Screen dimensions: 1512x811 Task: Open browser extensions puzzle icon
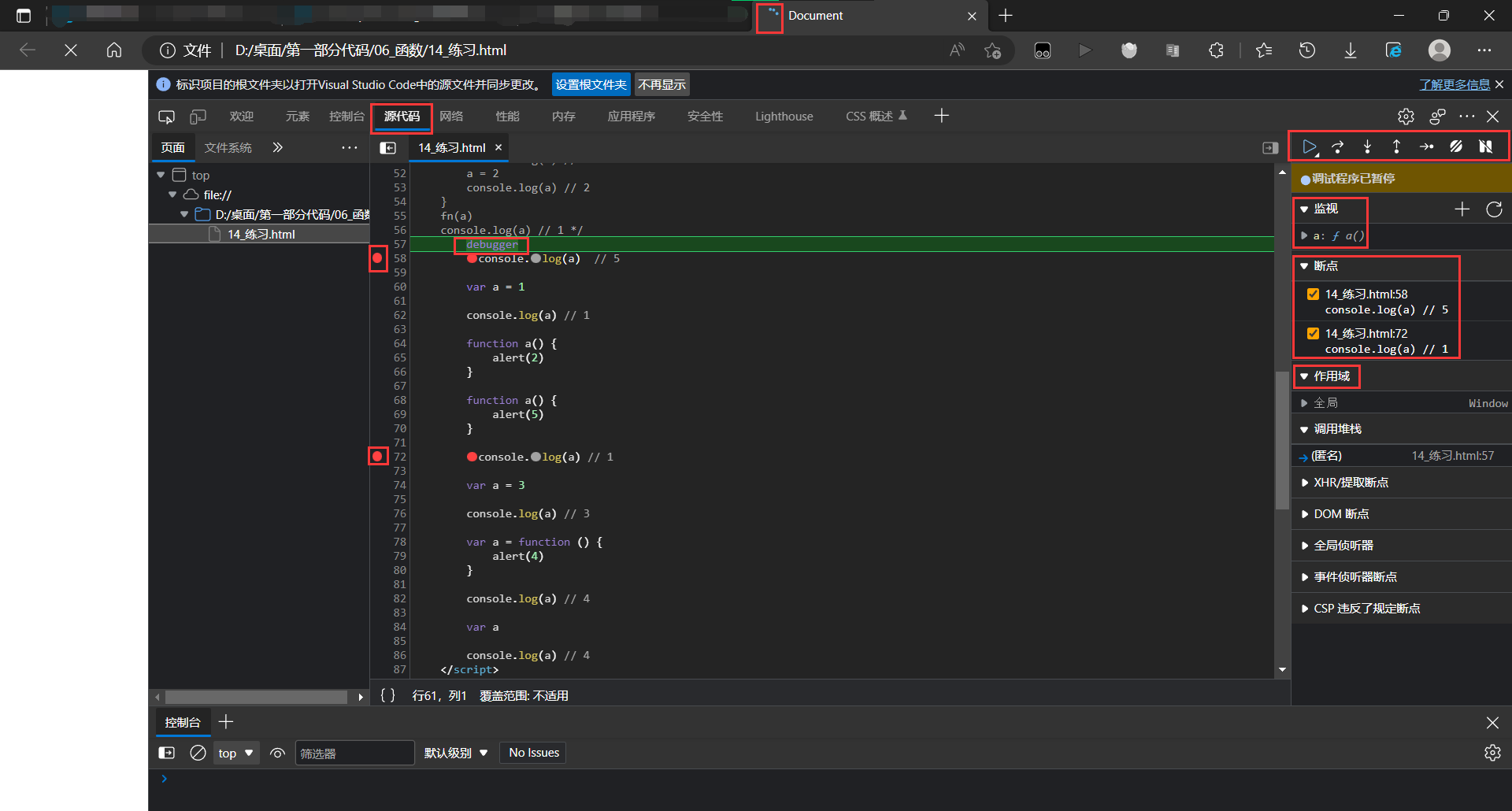[x=1216, y=50]
